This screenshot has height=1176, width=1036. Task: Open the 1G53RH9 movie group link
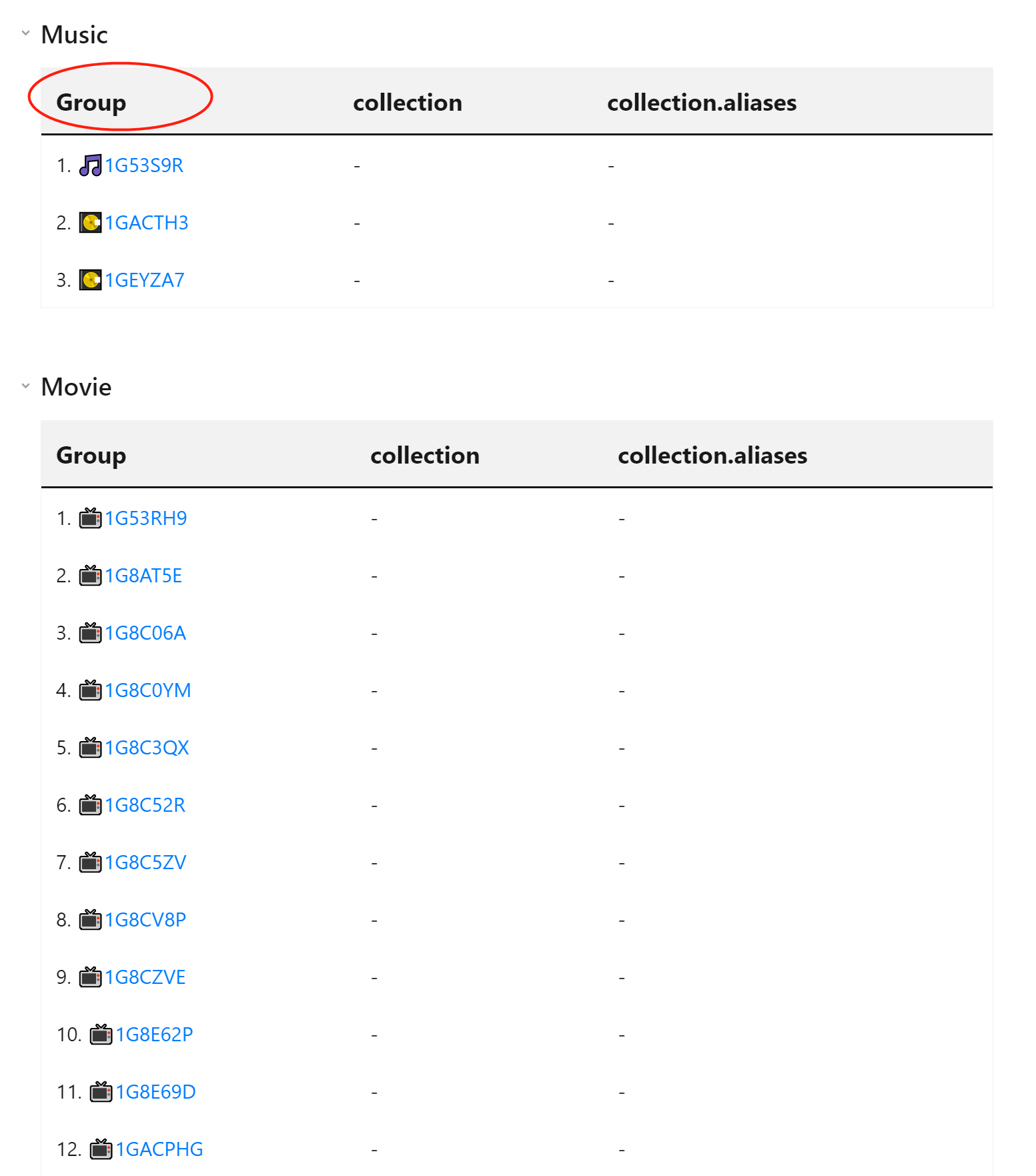144,518
